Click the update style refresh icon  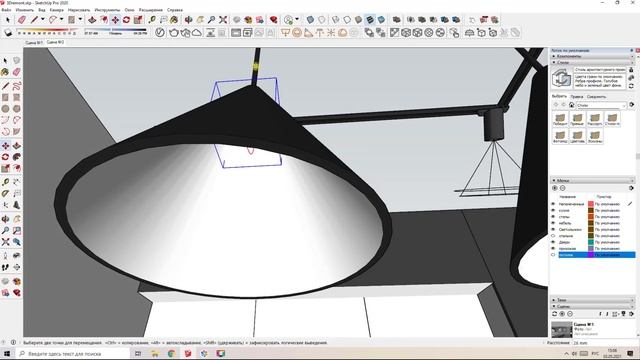tap(631, 86)
